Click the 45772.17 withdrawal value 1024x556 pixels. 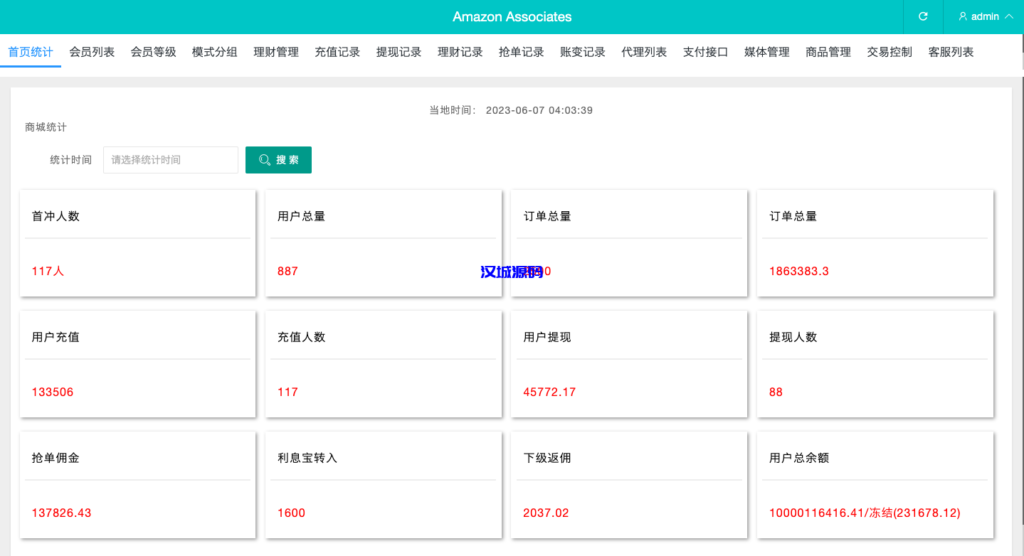(x=549, y=392)
